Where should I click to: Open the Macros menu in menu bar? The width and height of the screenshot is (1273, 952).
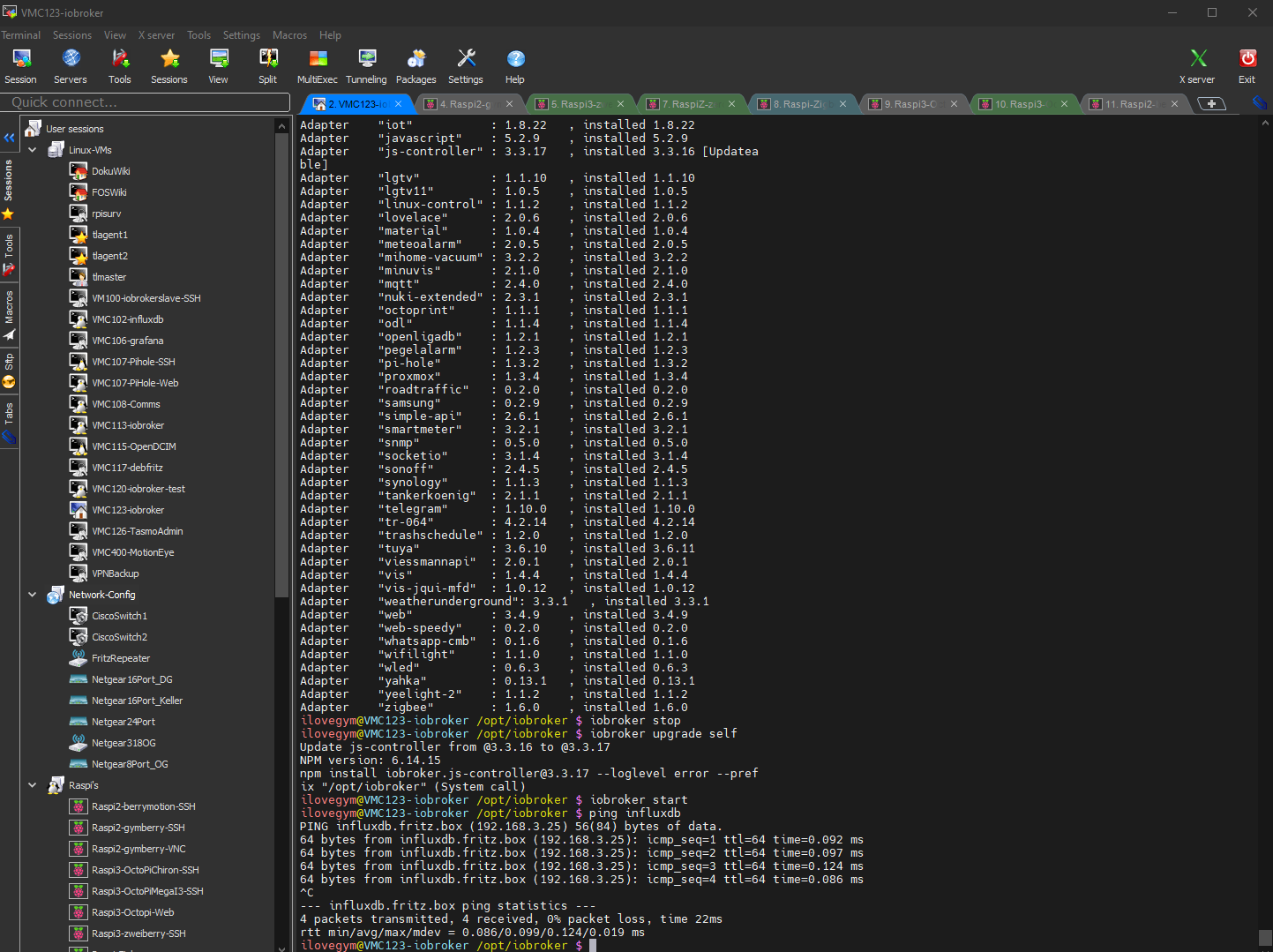pos(290,35)
